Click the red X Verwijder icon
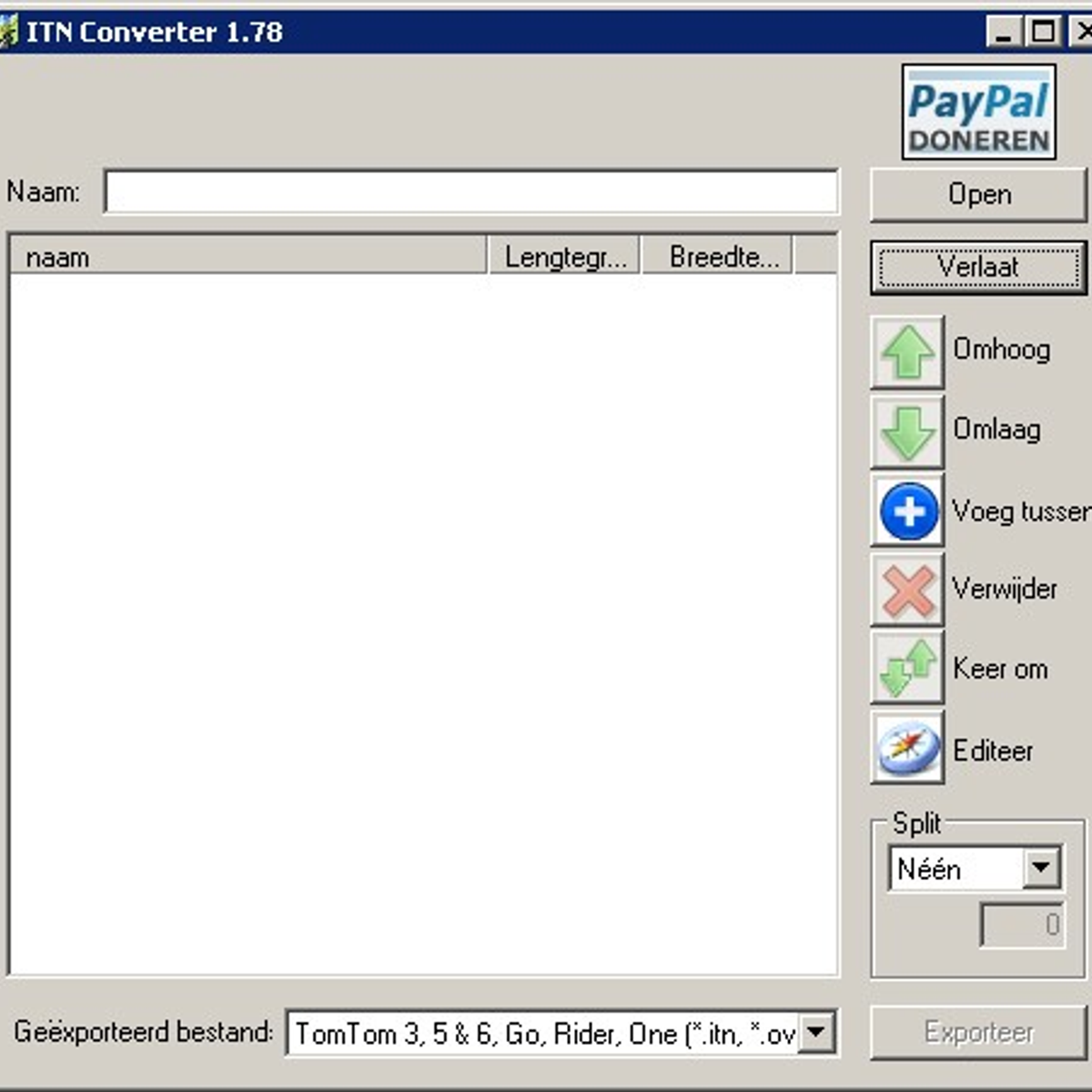The height and width of the screenshot is (1092, 1092). (907, 591)
